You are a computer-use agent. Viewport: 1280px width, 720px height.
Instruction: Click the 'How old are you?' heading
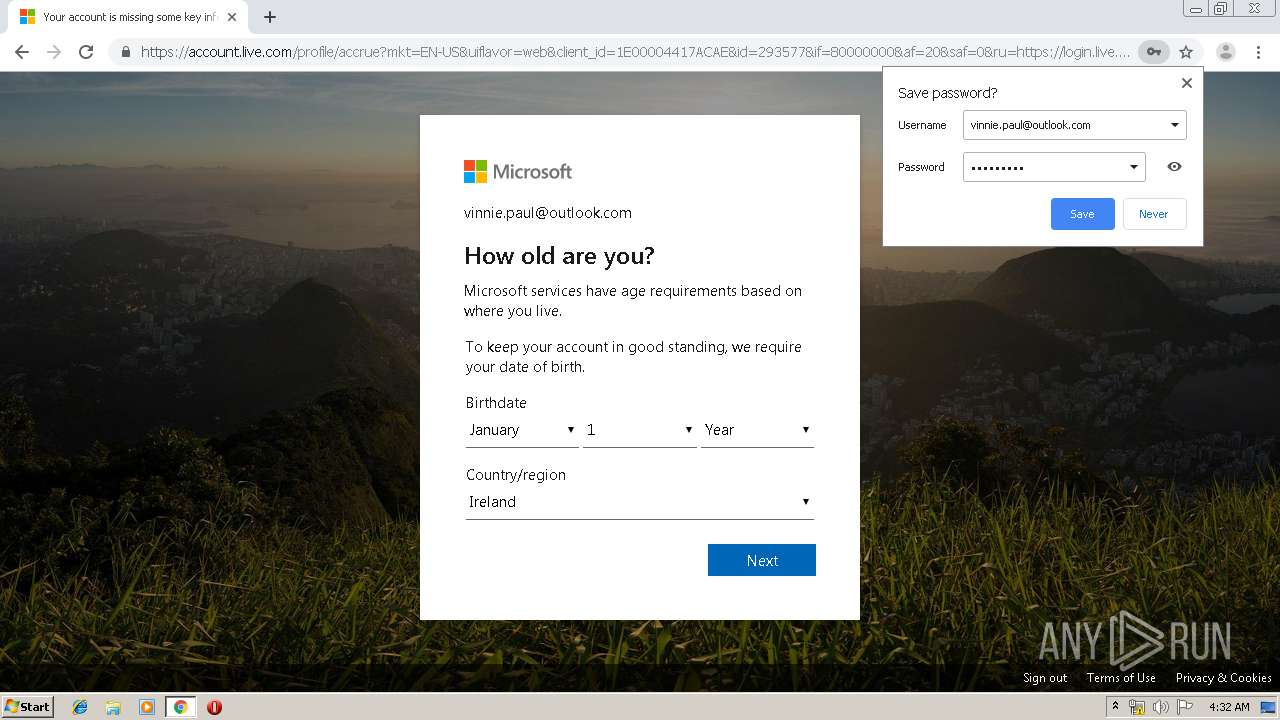[x=559, y=256]
